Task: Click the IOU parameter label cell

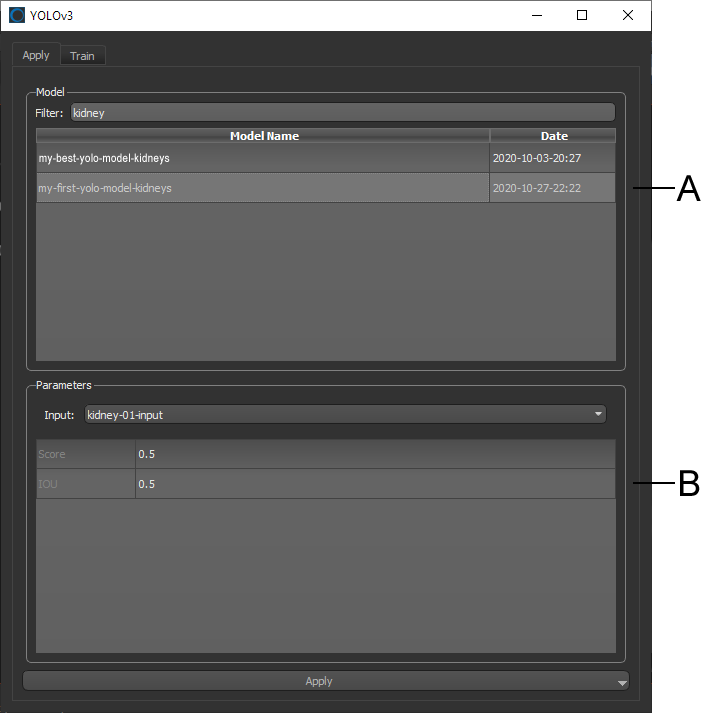Action: point(86,484)
